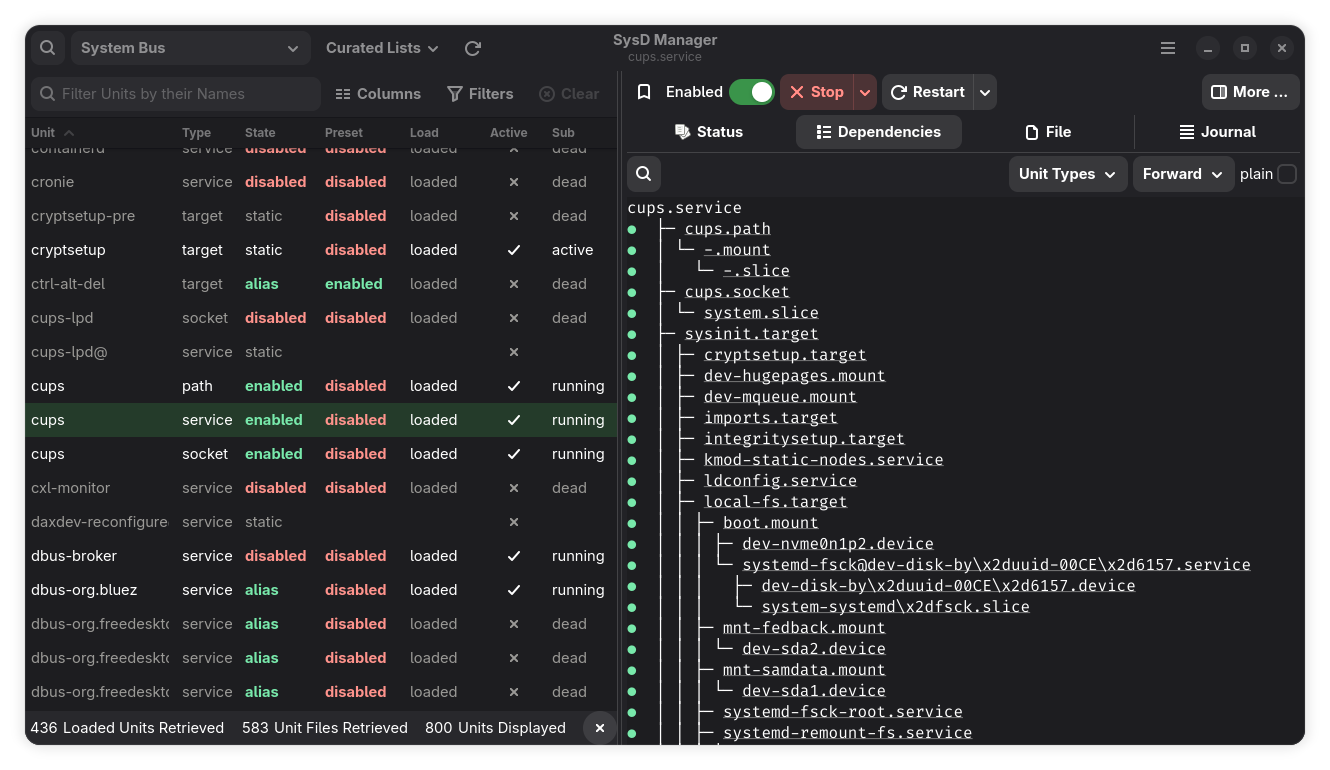Viewport: 1330px width, 770px height.
Task: Open dev-sda2.device dependency link
Action: pos(813,649)
